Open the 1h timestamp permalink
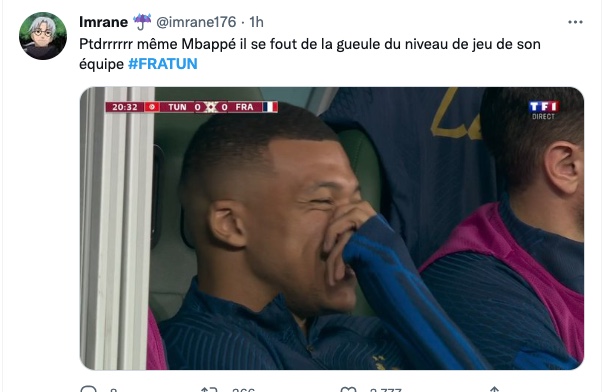Viewport: 607px width, 392px height. click(256, 22)
